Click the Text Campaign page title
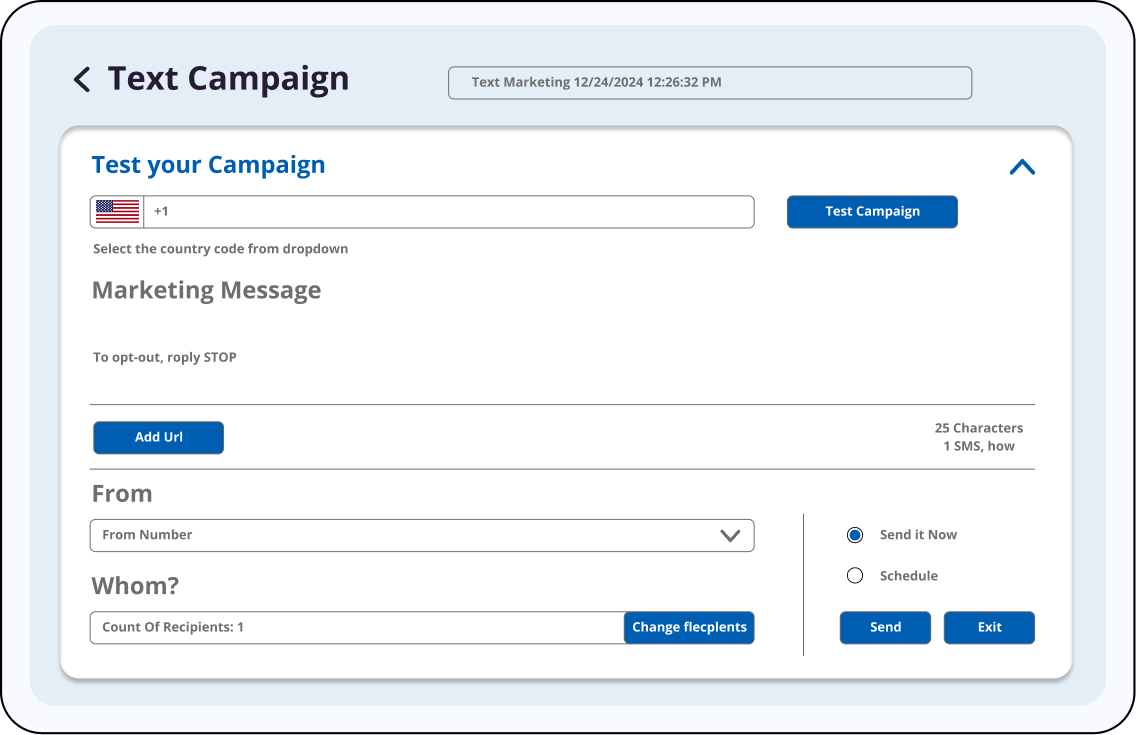1136x735 pixels. pyautogui.click(x=228, y=79)
